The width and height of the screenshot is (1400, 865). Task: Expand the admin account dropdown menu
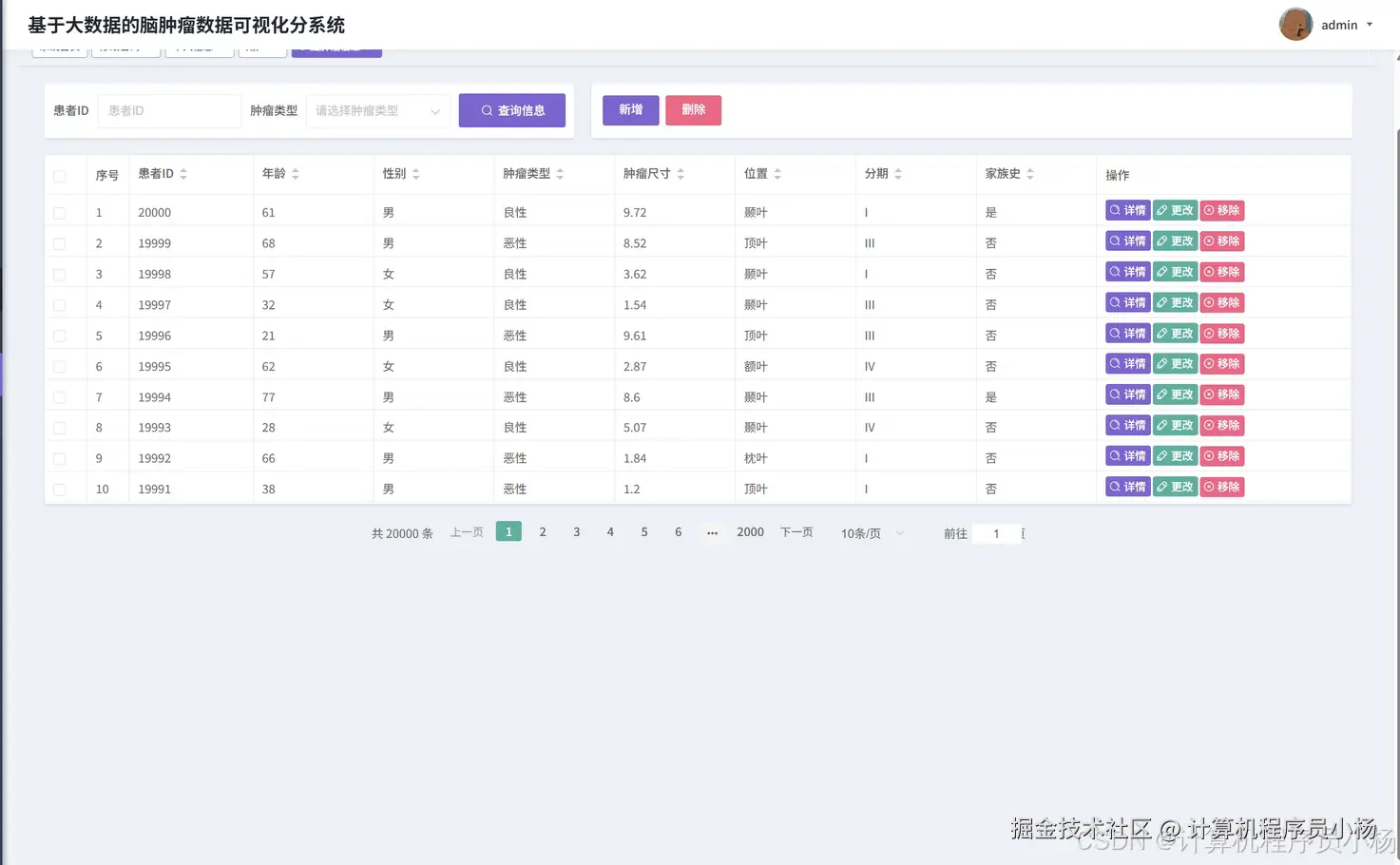pos(1370,25)
